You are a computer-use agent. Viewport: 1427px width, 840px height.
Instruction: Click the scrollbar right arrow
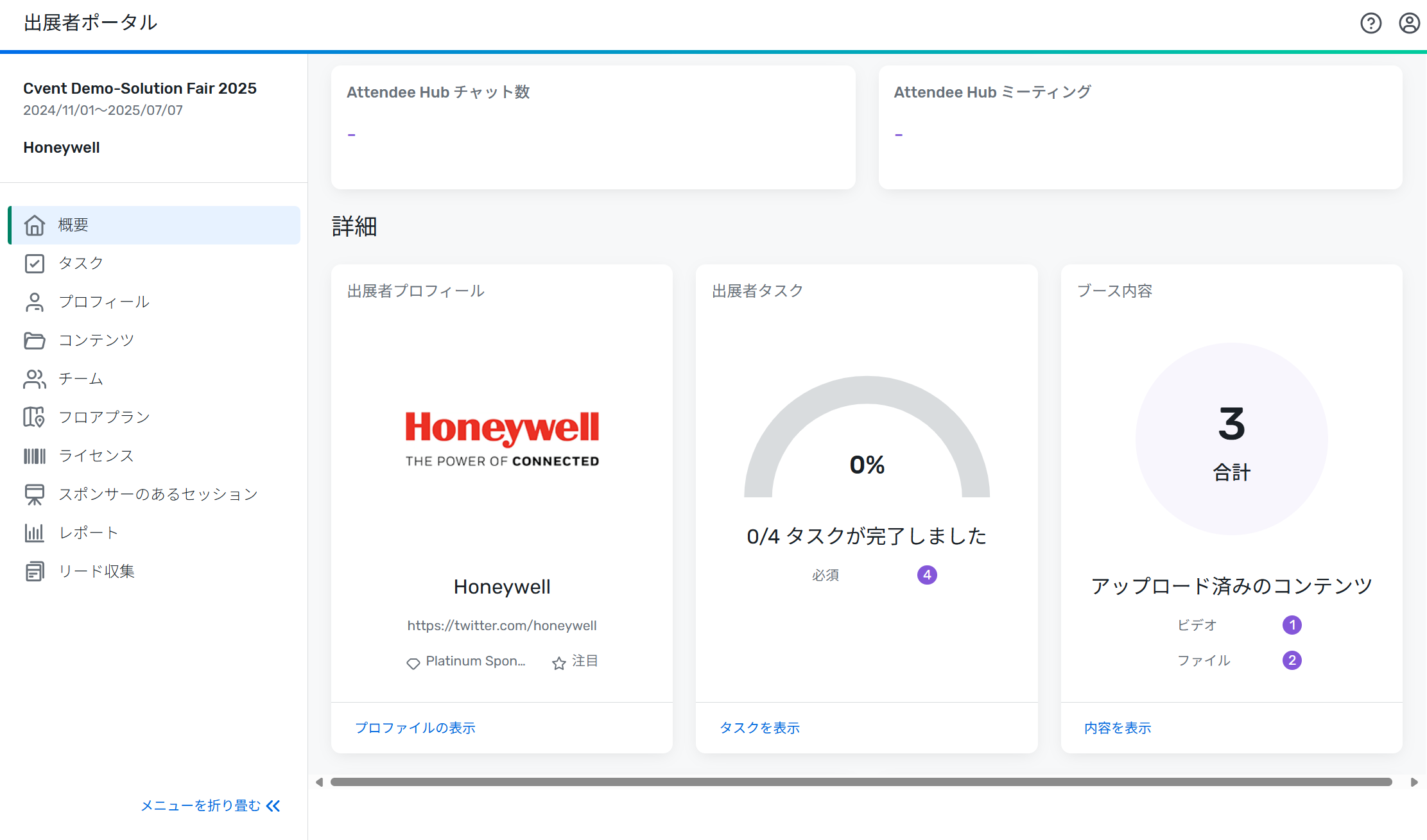pos(1414,782)
